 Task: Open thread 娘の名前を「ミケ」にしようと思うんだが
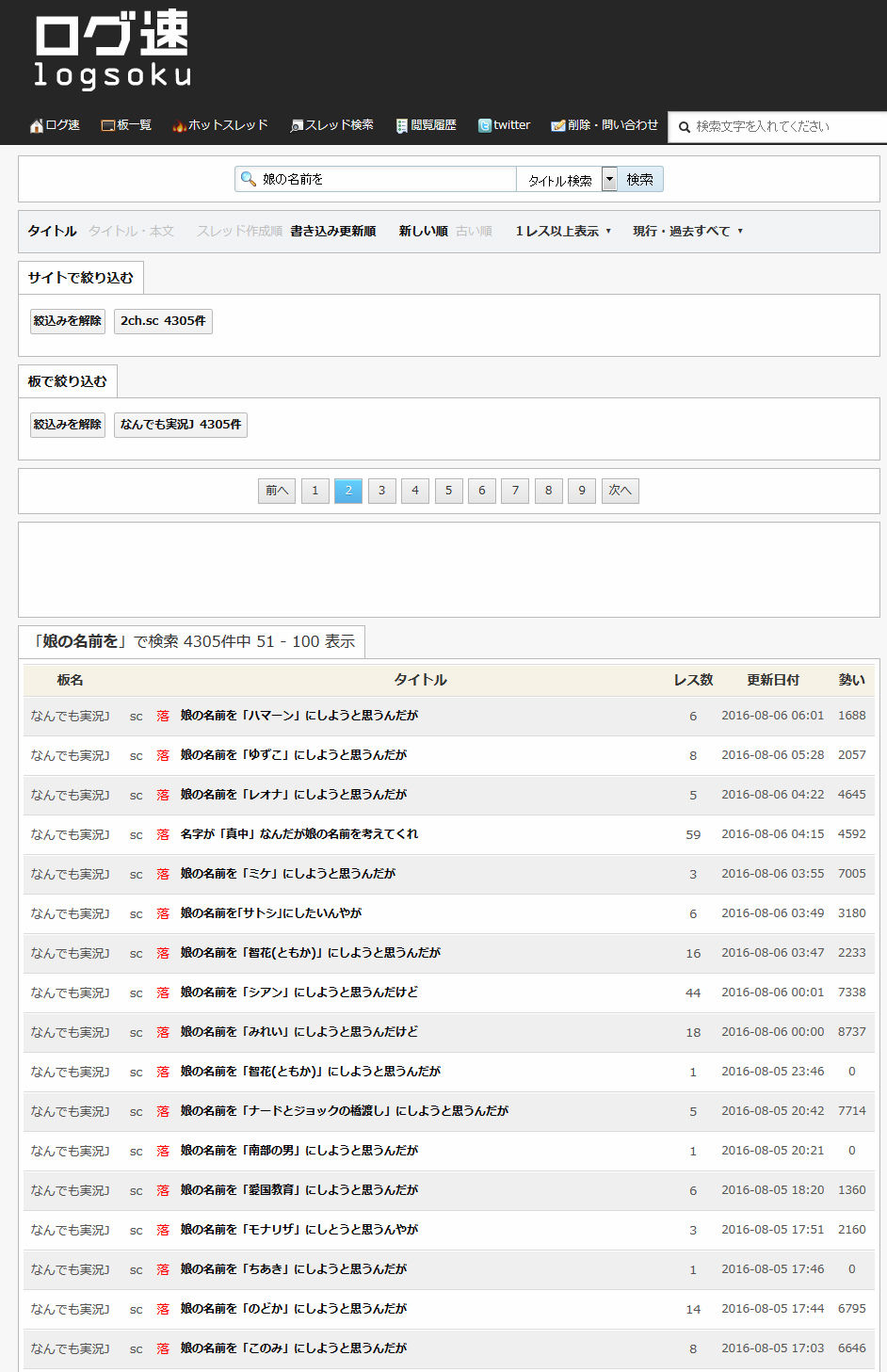point(288,874)
